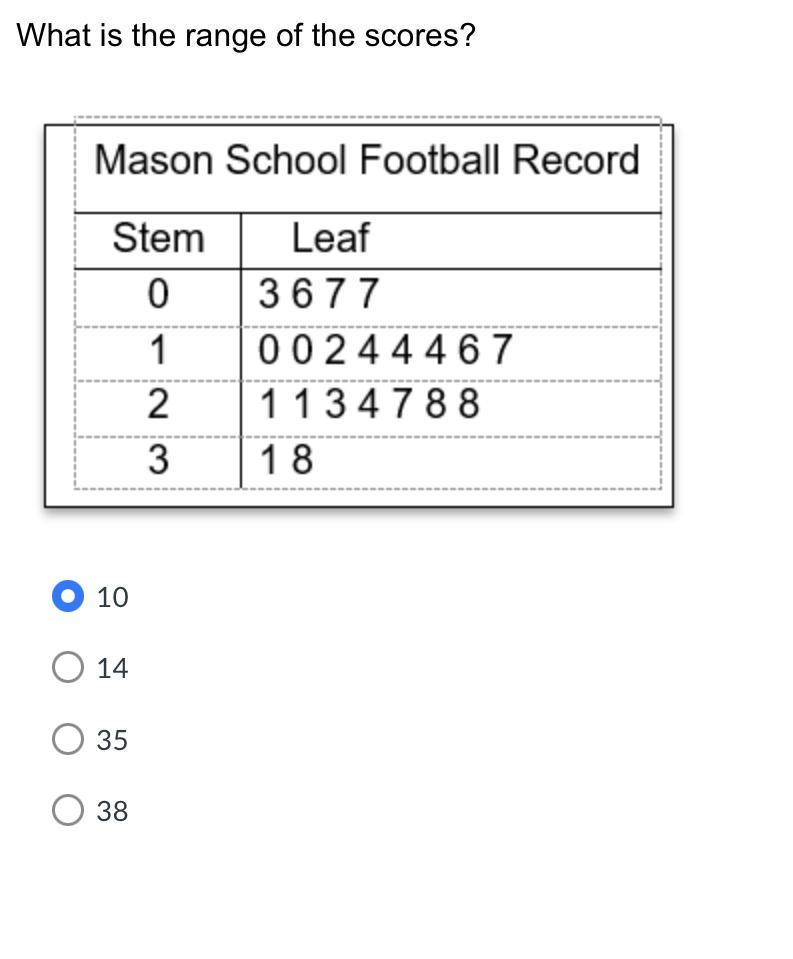Click the Mason School Football Record title
Viewport: 793px width, 959px height.
(366, 160)
